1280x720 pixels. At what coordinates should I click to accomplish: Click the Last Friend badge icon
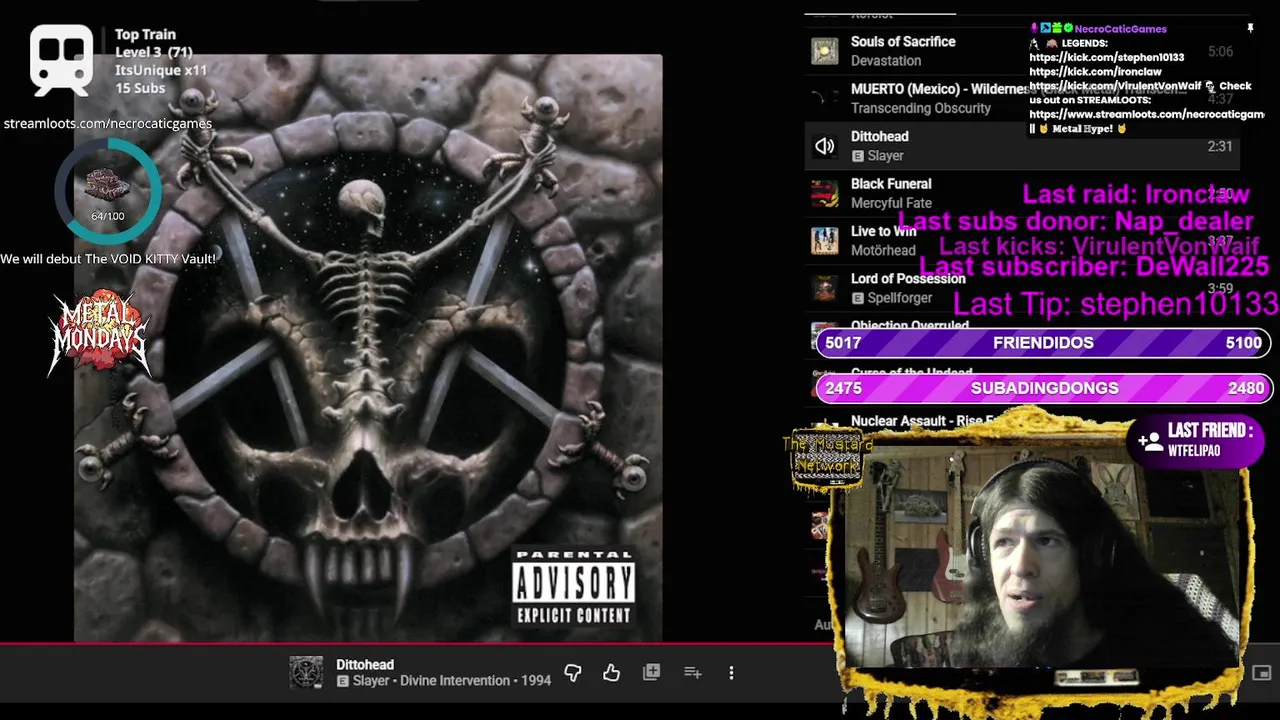click(1150, 440)
